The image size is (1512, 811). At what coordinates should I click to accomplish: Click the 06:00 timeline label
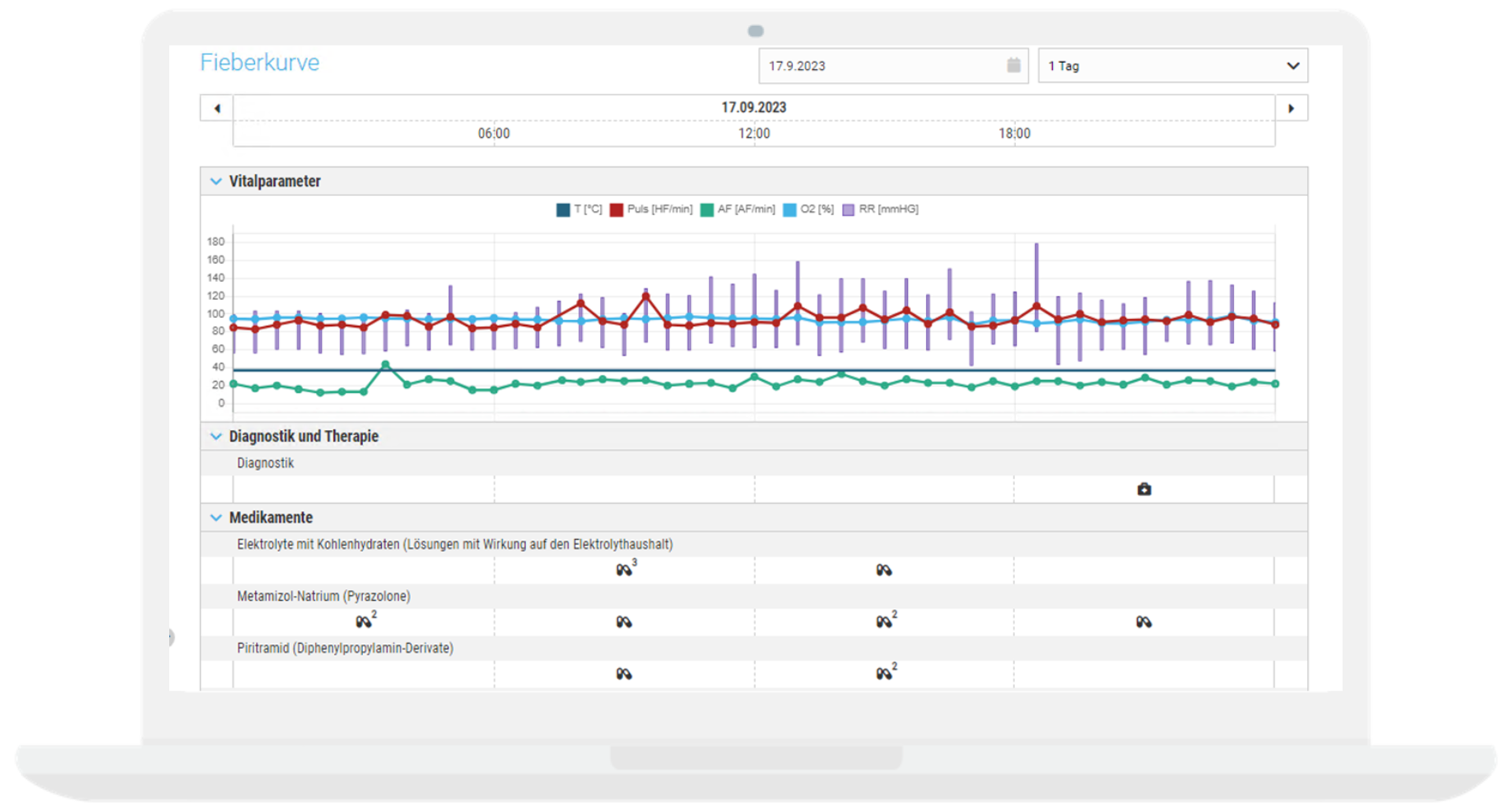(x=494, y=133)
